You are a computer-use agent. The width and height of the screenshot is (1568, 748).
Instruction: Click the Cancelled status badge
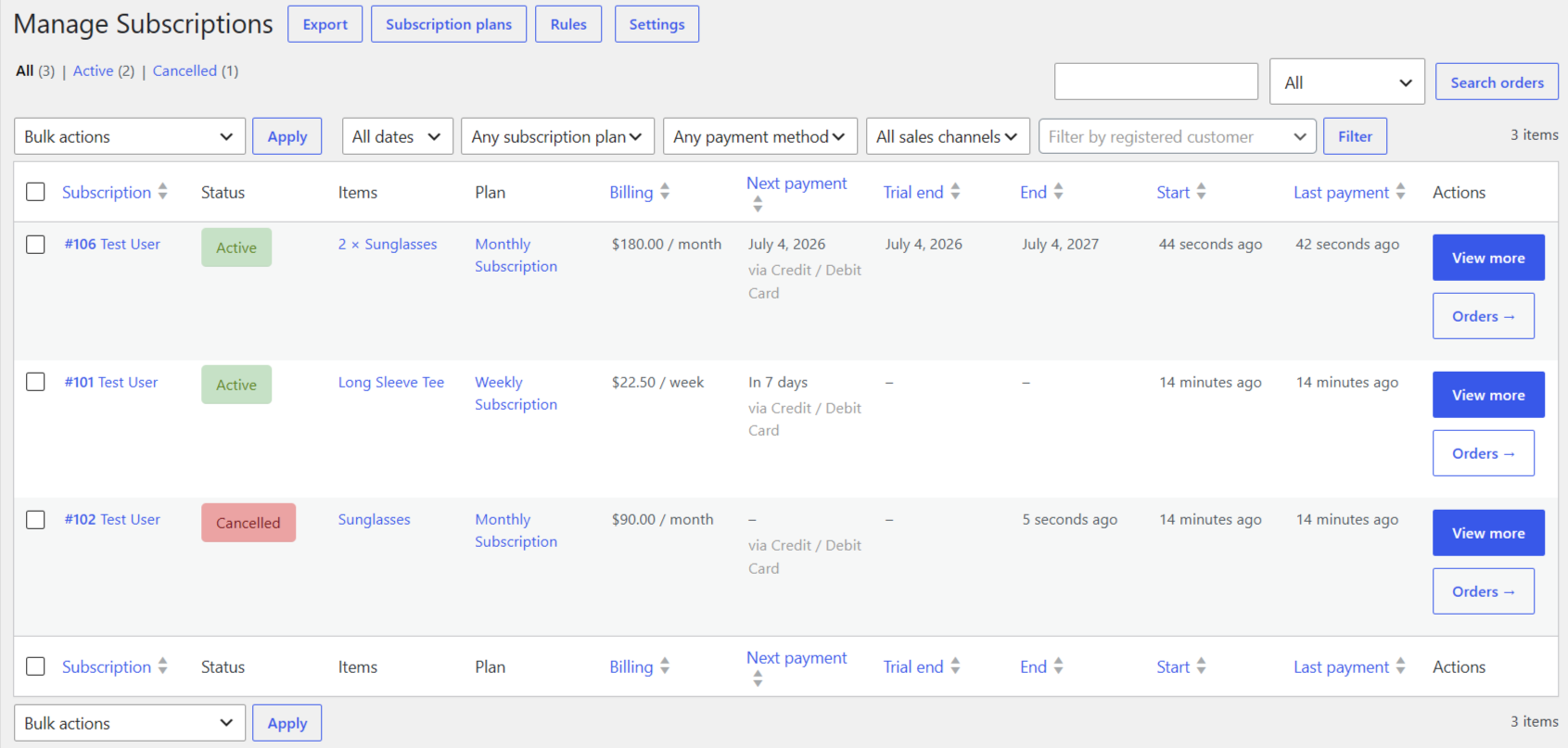pyautogui.click(x=249, y=523)
